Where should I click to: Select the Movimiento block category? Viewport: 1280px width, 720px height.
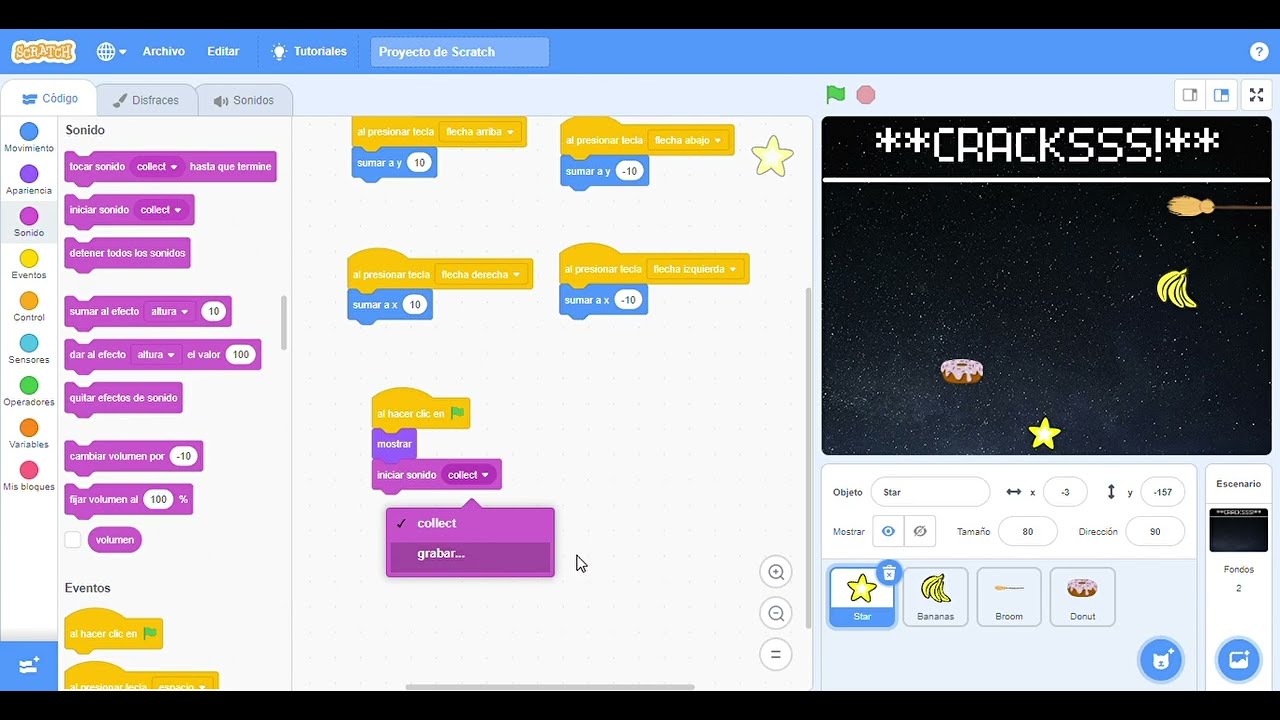[x=29, y=138]
